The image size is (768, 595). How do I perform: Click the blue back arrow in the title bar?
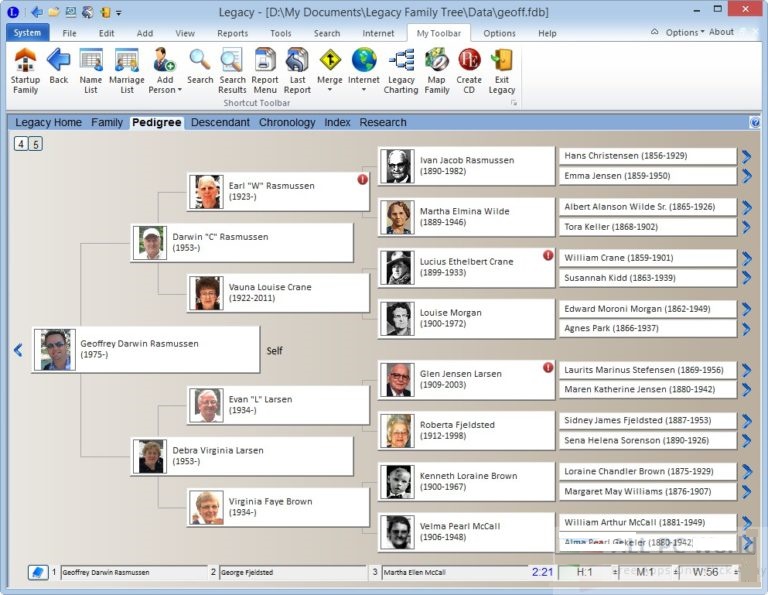pyautogui.click(x=37, y=12)
